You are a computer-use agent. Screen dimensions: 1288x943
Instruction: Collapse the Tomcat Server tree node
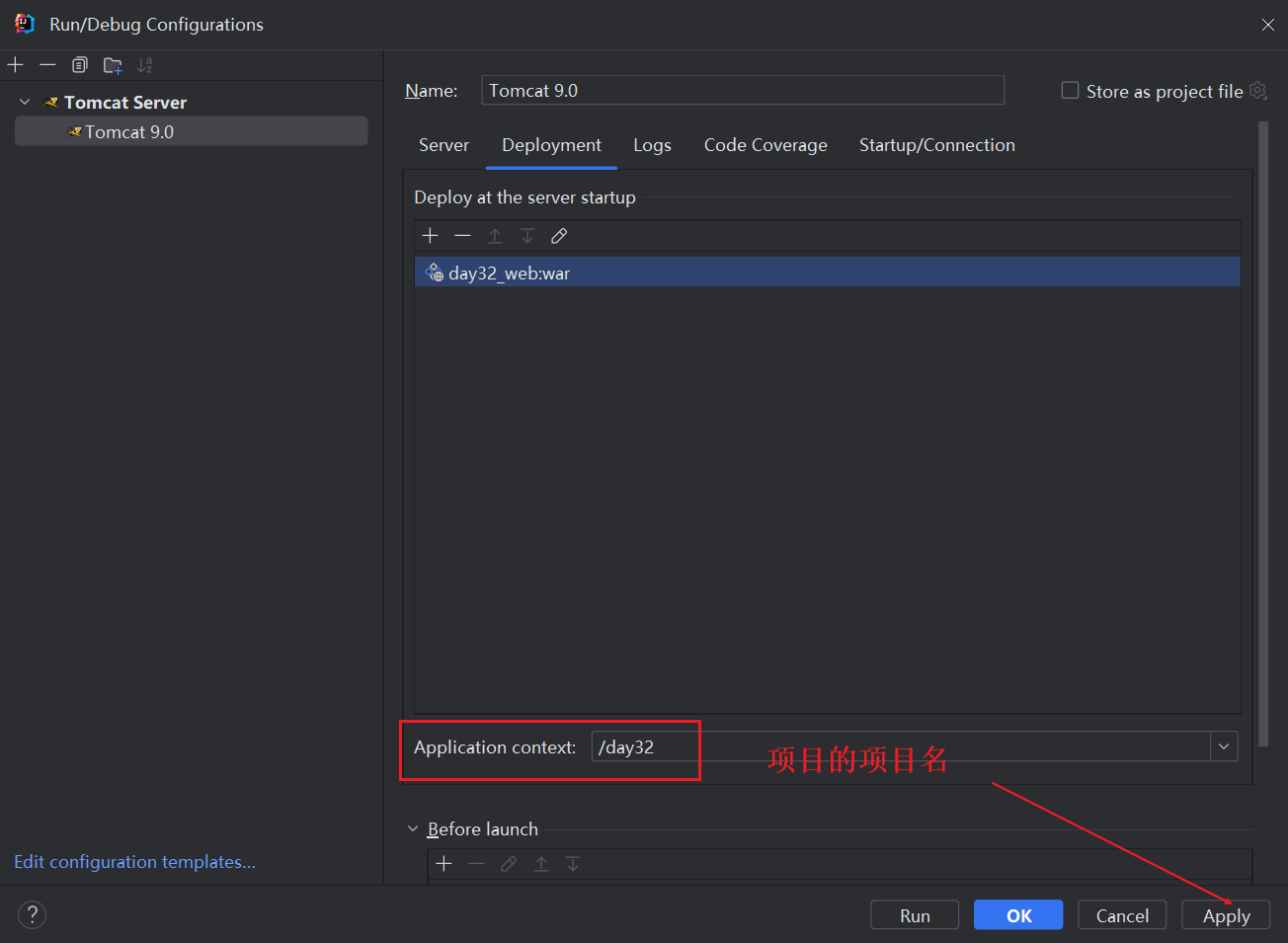(x=25, y=102)
